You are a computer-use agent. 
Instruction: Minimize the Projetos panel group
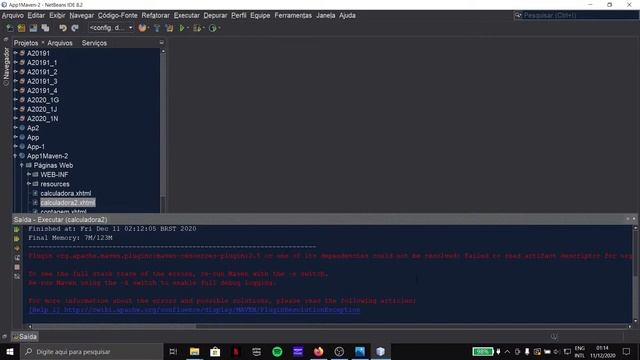pyautogui.click(x=162, y=42)
